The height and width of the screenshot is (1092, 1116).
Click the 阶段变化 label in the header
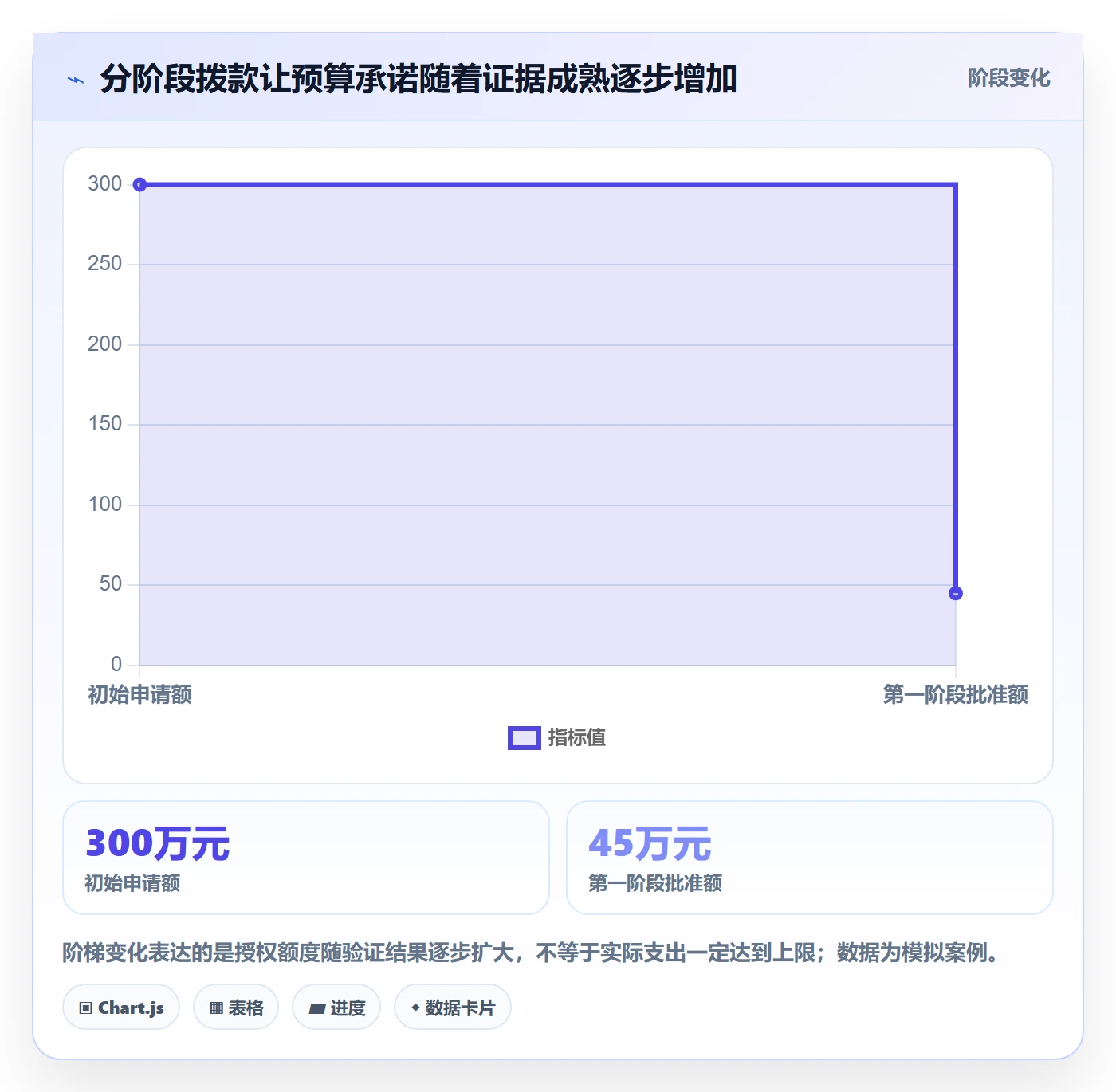pos(1008,78)
